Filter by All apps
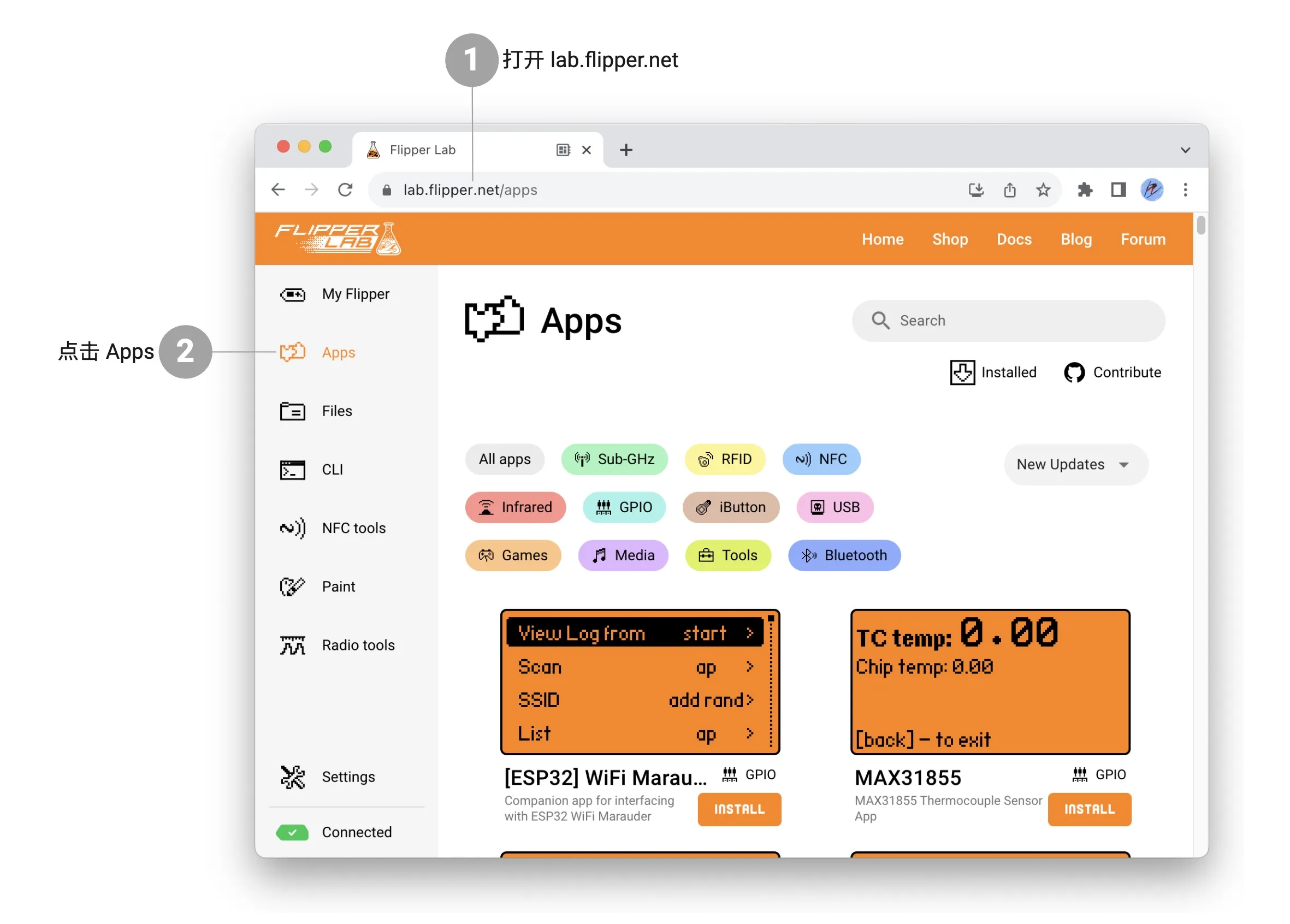 click(505, 459)
